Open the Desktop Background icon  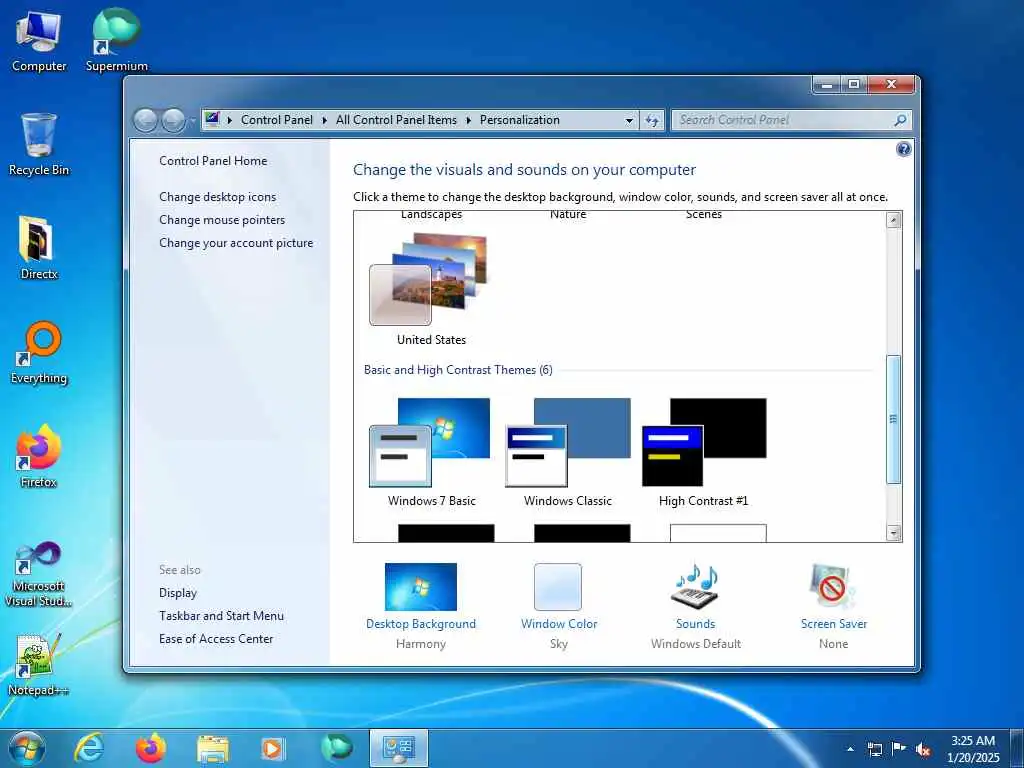pyautogui.click(x=421, y=586)
